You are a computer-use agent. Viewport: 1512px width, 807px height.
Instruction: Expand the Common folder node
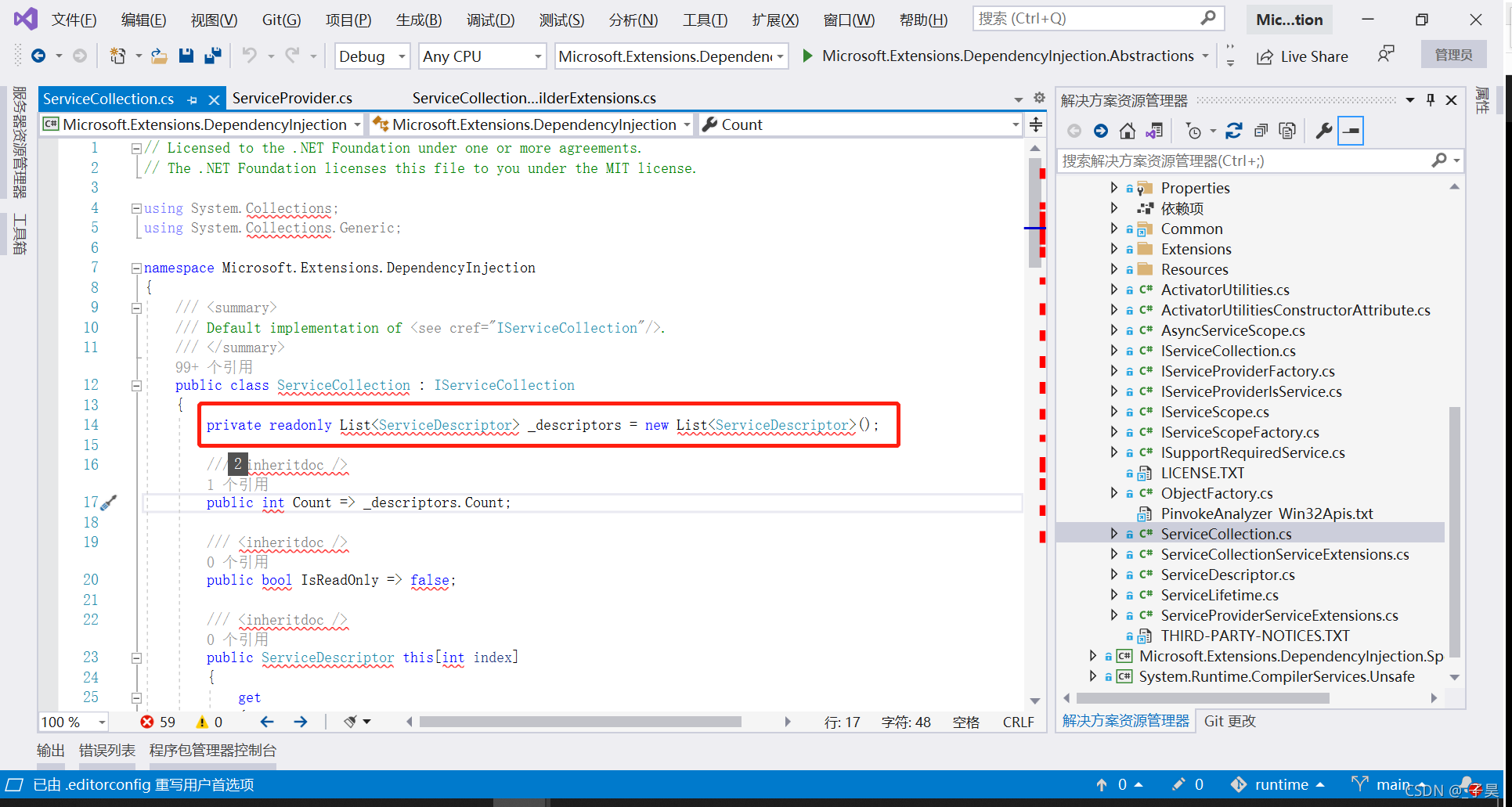pyautogui.click(x=1115, y=229)
